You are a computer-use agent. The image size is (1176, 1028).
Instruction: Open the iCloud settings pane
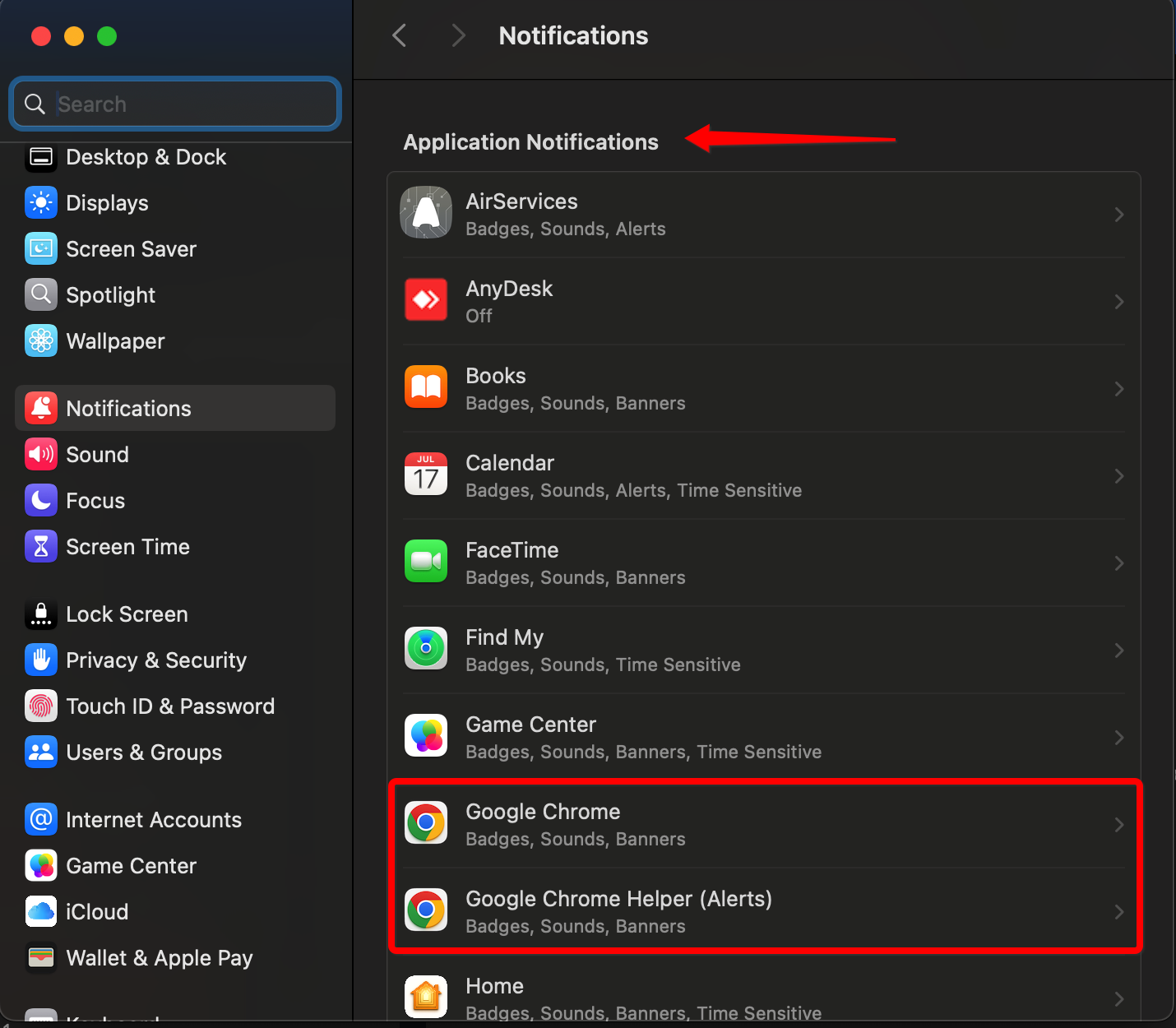[175, 911]
